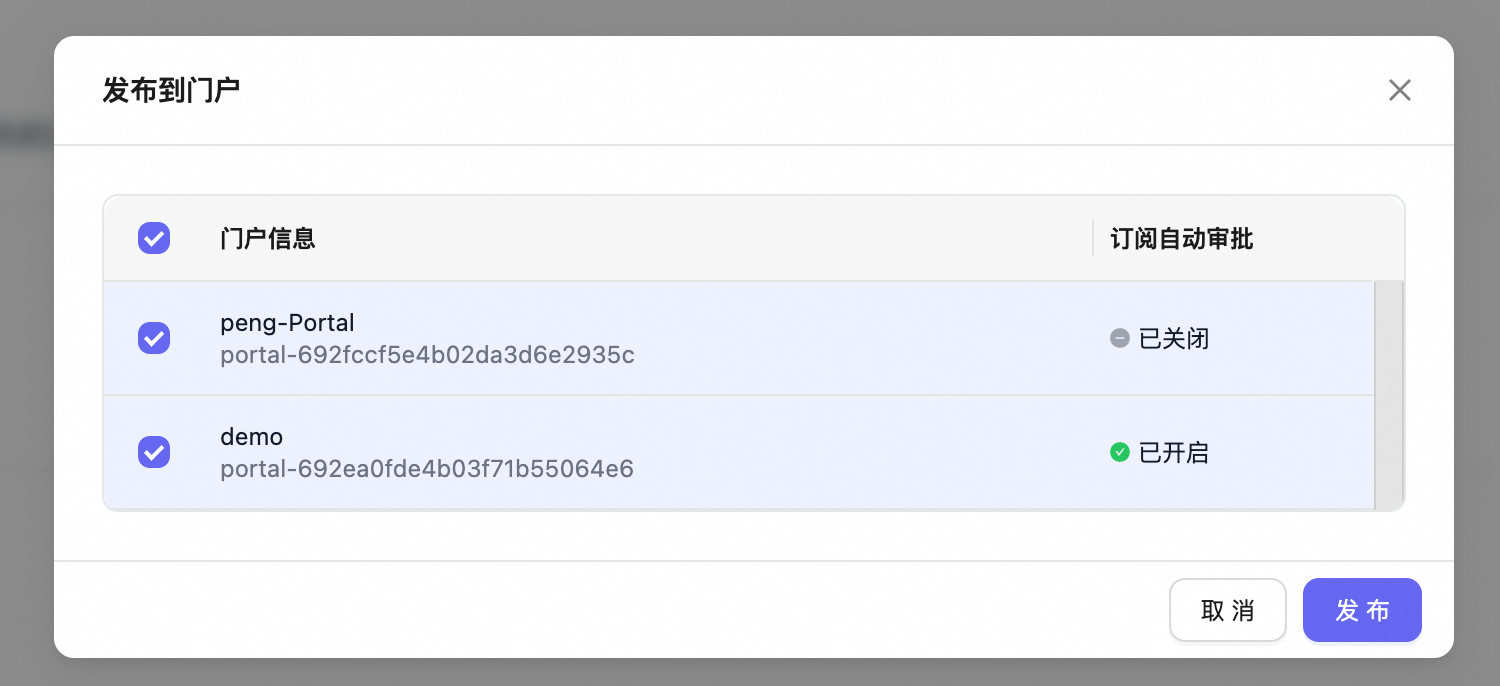
Task: Click the empty dialog footer left of 取消
Action: pos(600,610)
